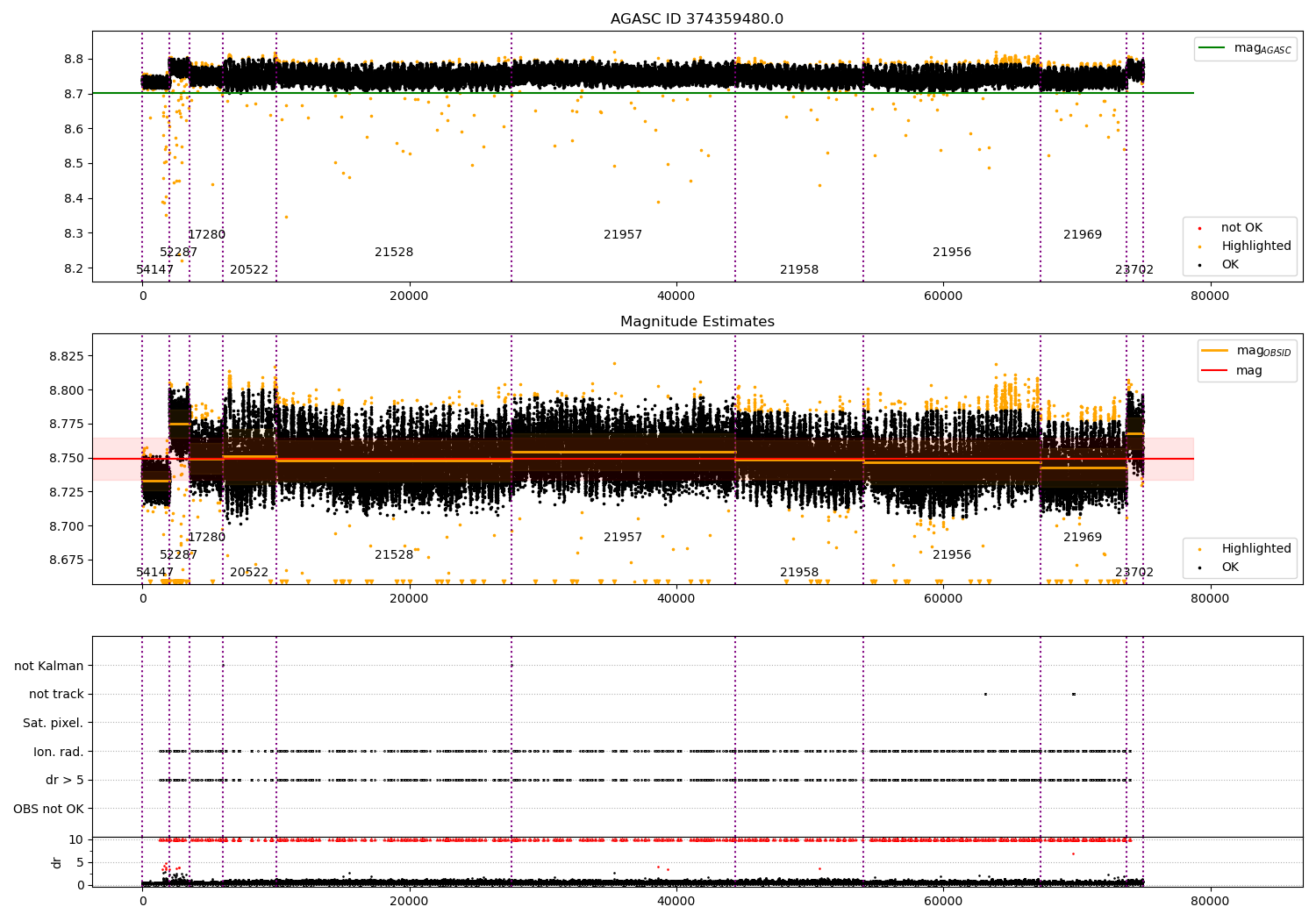The height and width of the screenshot is (921, 1316).
Task: Select "OK" legend entry in Magnitude Estimates plot
Action: pos(1230,568)
